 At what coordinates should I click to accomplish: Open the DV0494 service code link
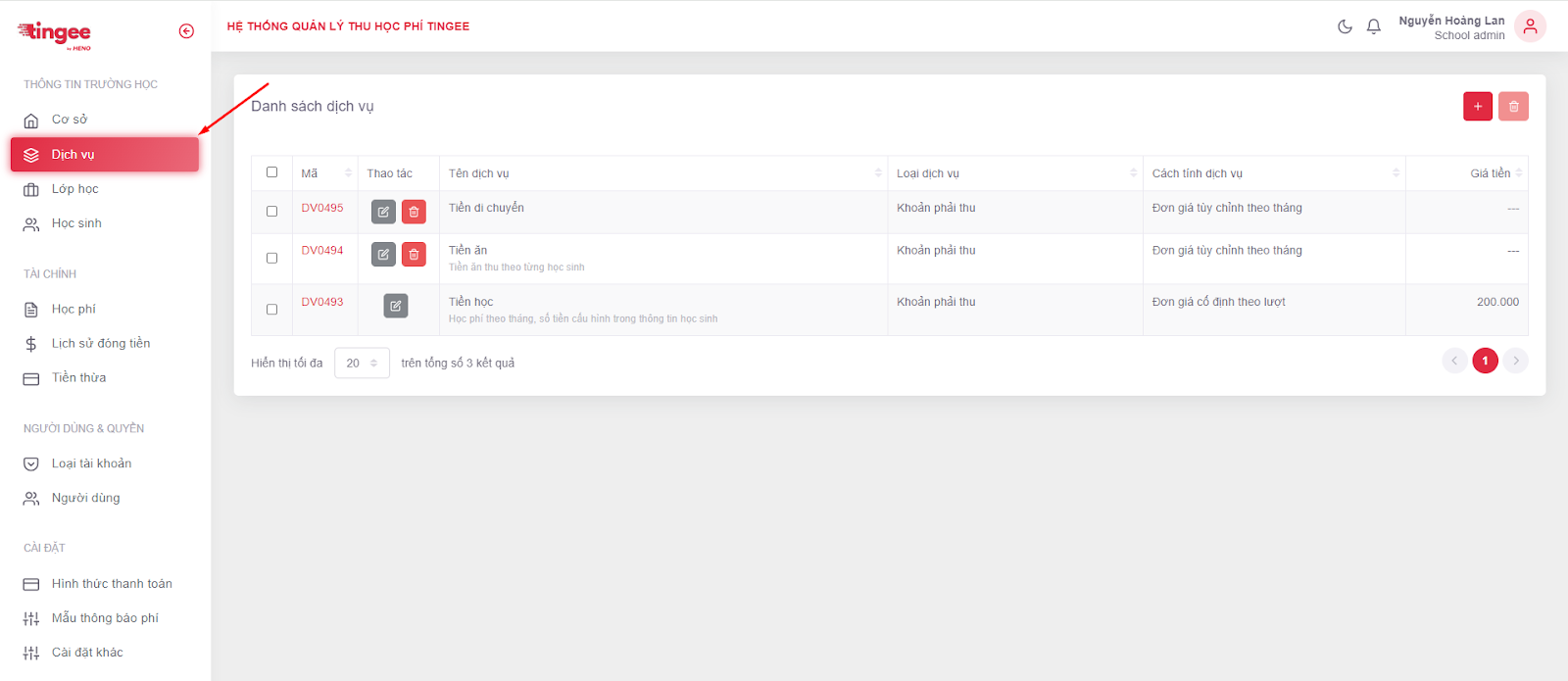[x=322, y=251]
